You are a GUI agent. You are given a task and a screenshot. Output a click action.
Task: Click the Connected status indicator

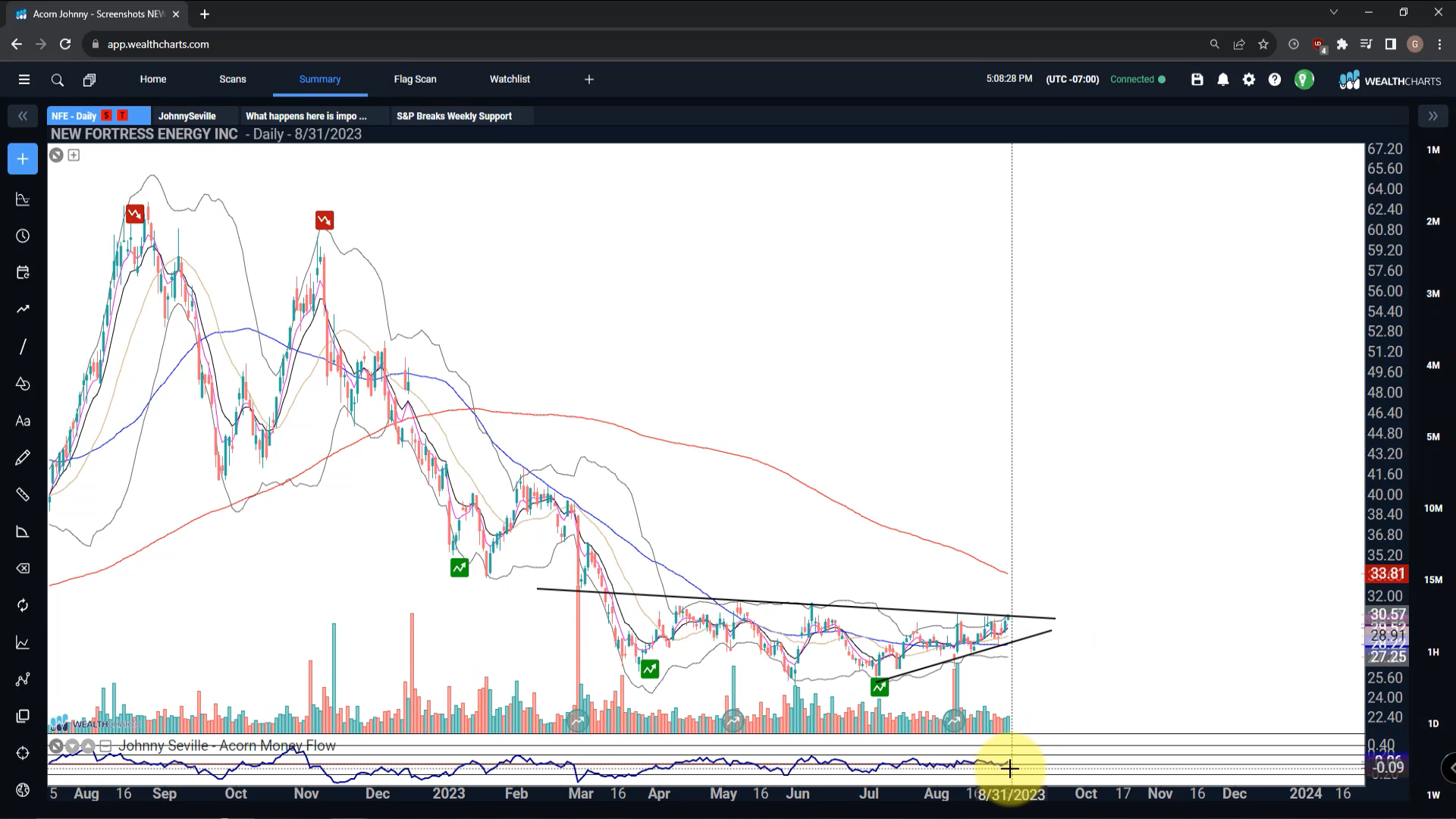(x=1137, y=79)
